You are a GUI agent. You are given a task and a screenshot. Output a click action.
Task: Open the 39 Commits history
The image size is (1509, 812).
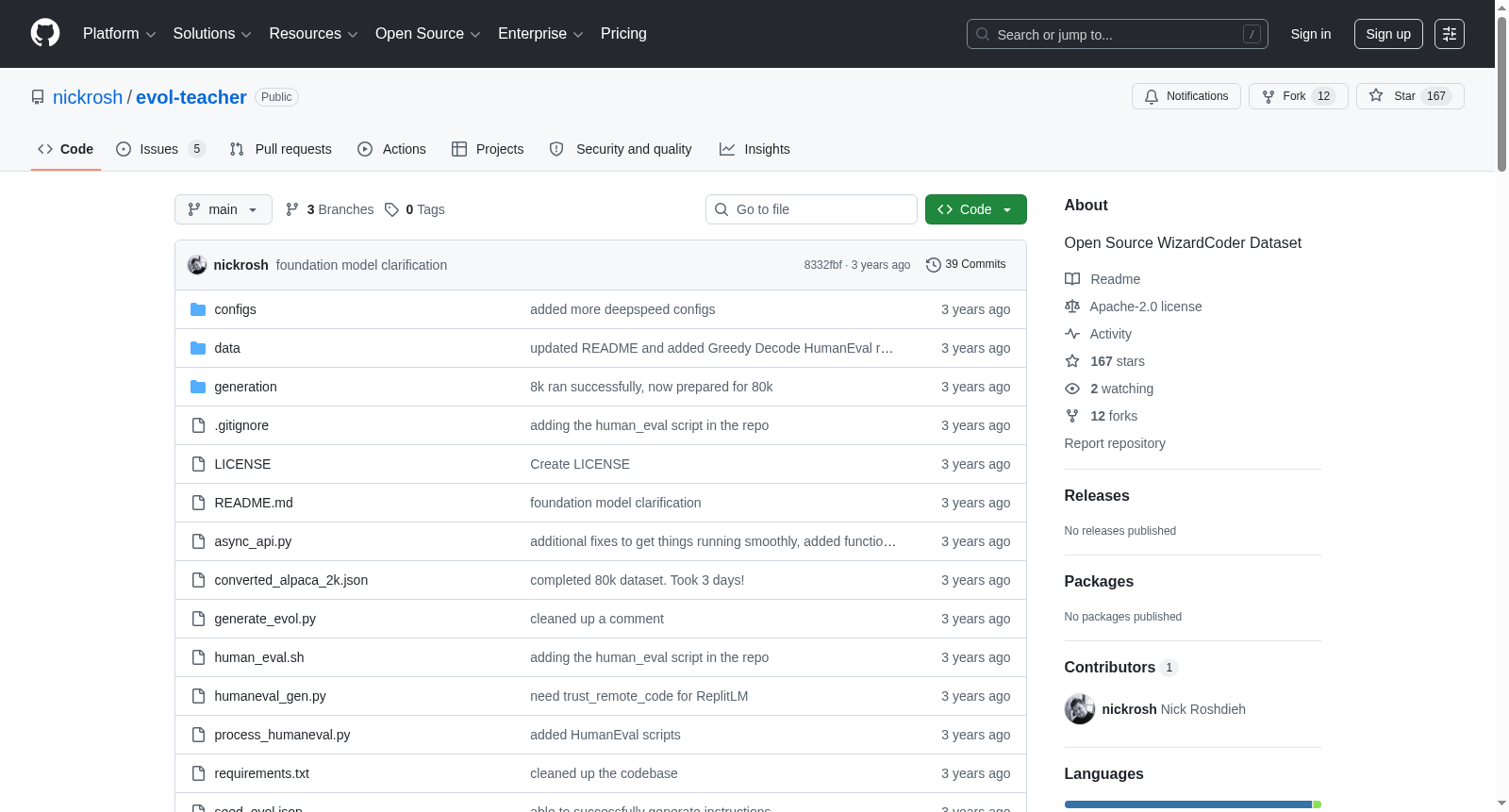point(966,265)
